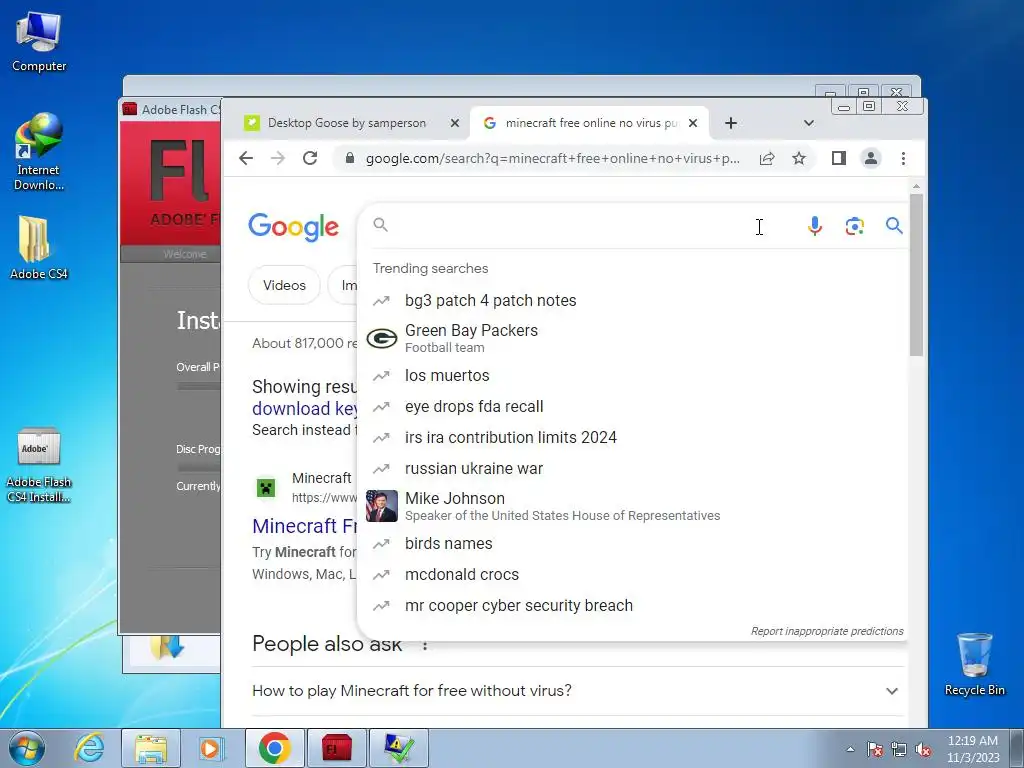Click the scrollbar up arrow
The width and height of the screenshot is (1024, 768).
coord(916,186)
